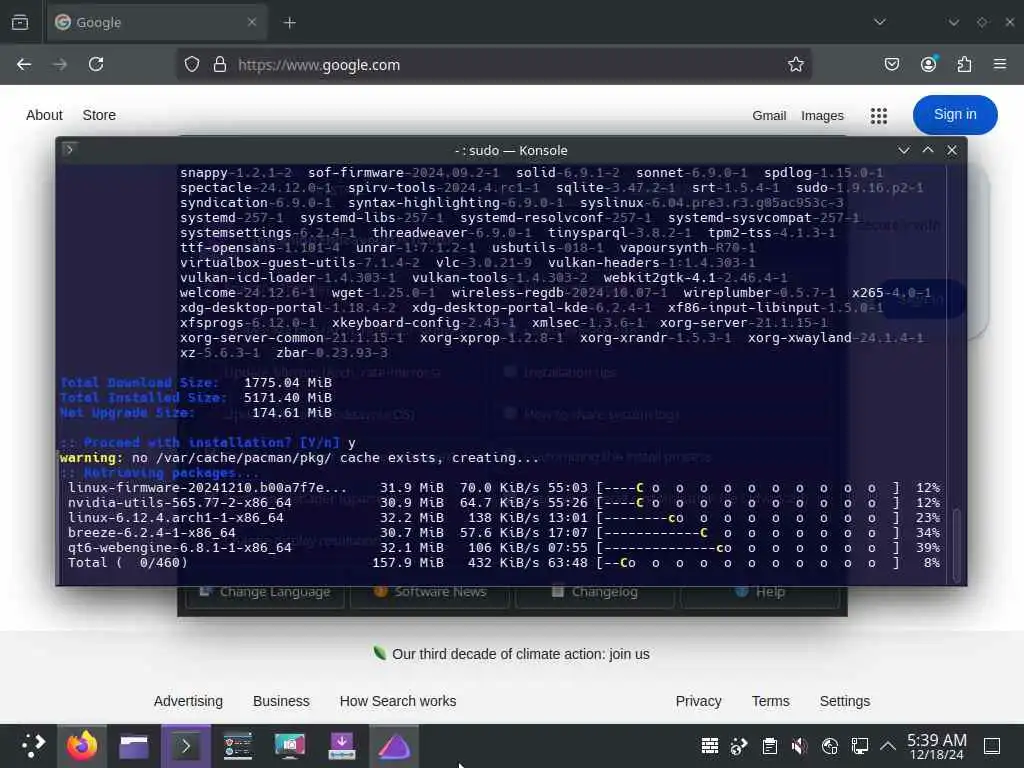Image resolution: width=1024 pixels, height=768 pixels.
Task: Open the Google Images link
Action: click(x=822, y=116)
